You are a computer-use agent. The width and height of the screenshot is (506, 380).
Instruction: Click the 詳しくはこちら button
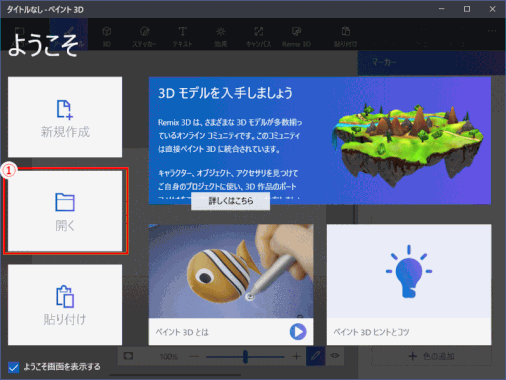point(230,201)
